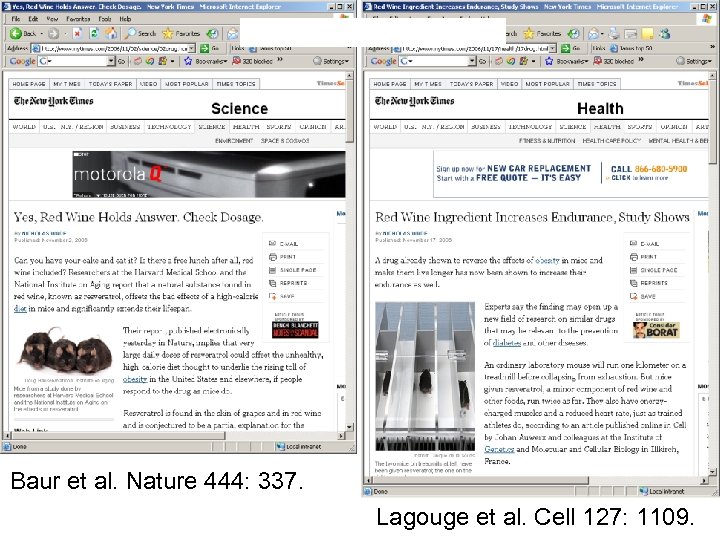Open History icon in the Science window

212,34
